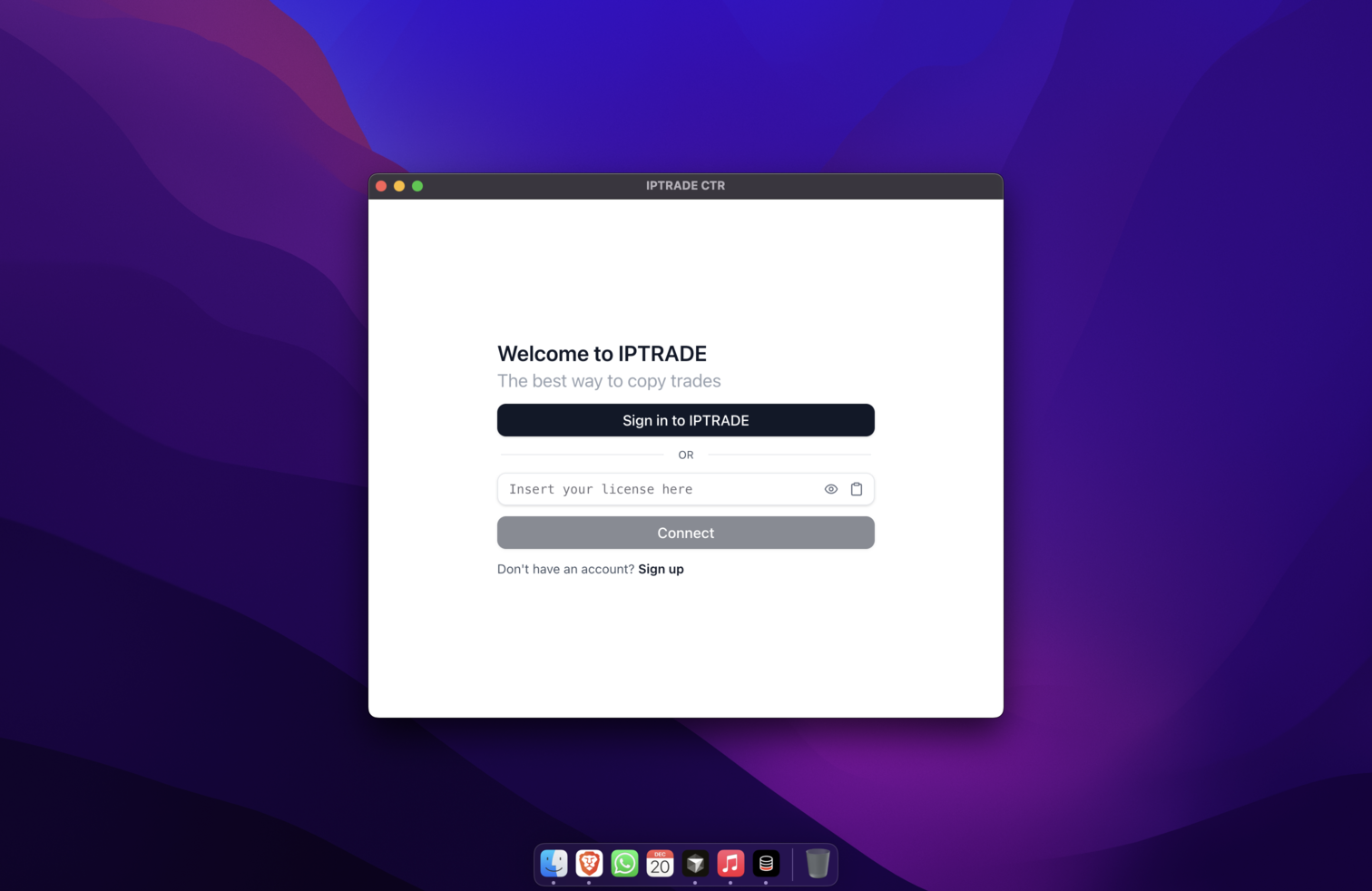1372x891 pixels.
Task: Click the Sign in to IPTRADE button
Action: 685,420
